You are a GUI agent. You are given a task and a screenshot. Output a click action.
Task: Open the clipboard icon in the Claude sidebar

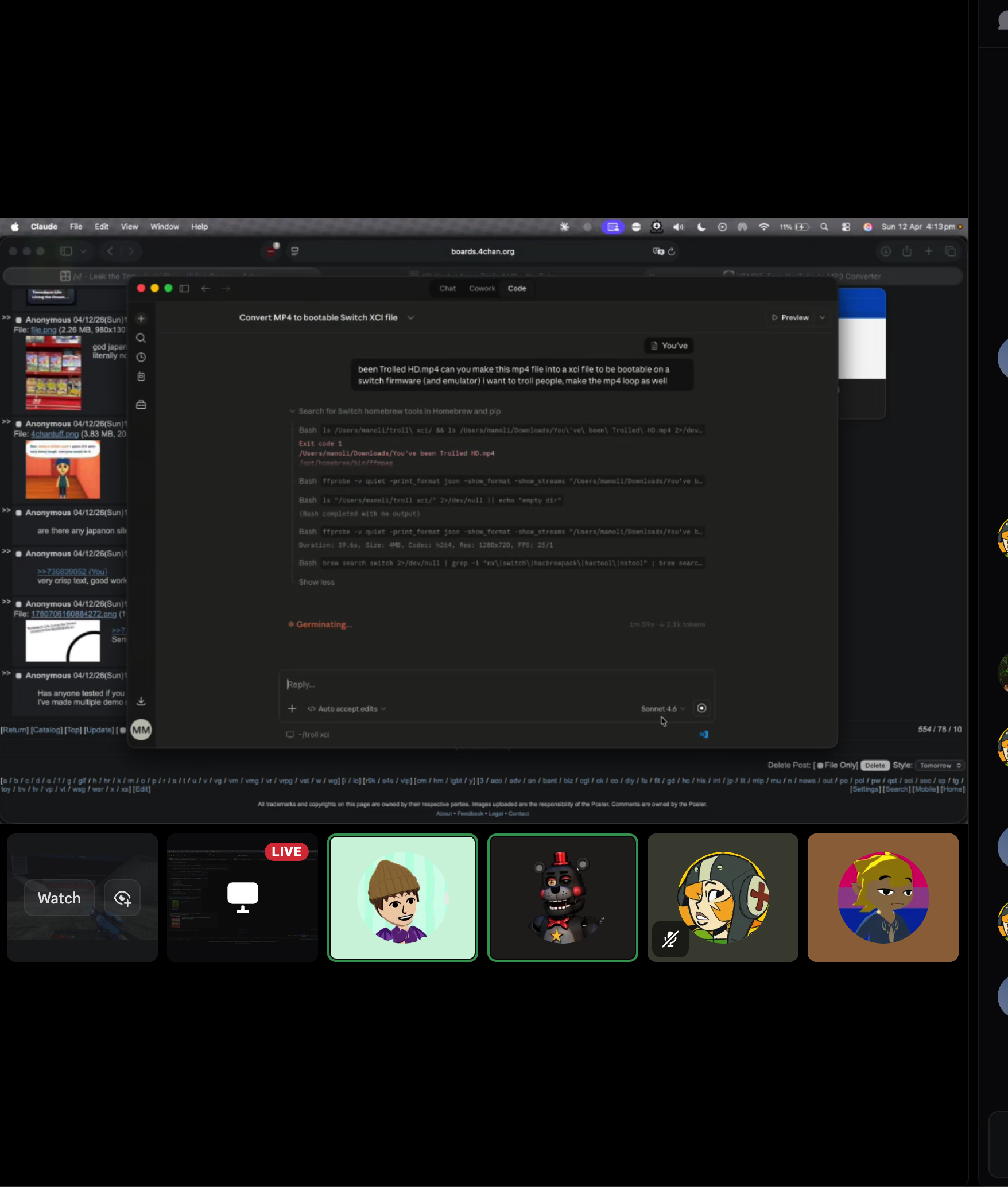(x=141, y=377)
